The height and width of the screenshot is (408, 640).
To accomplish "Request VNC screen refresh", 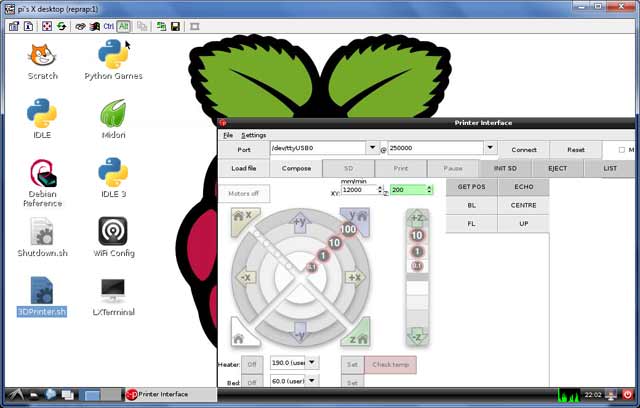I will pos(62,27).
